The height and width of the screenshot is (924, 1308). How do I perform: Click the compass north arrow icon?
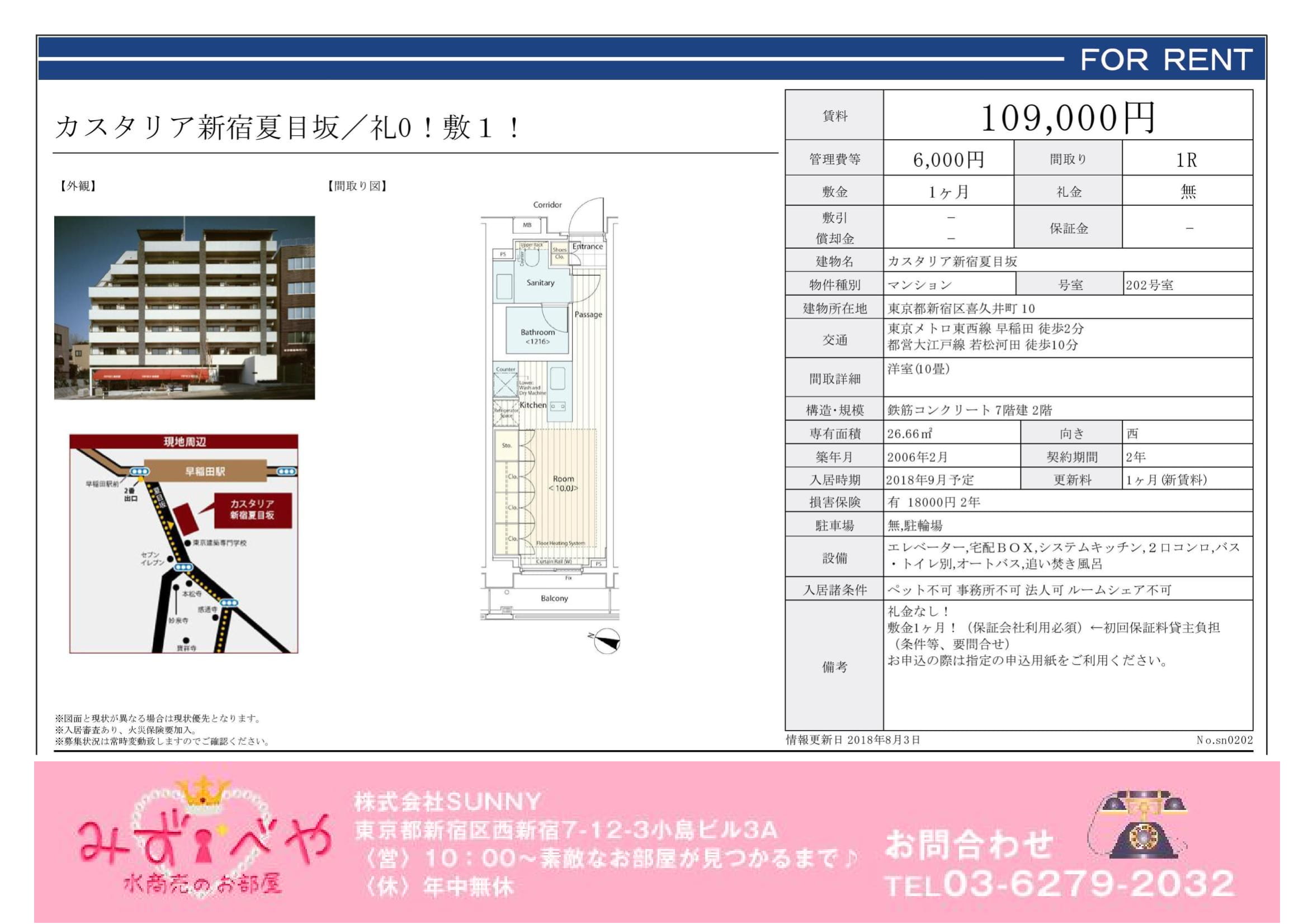[605, 641]
